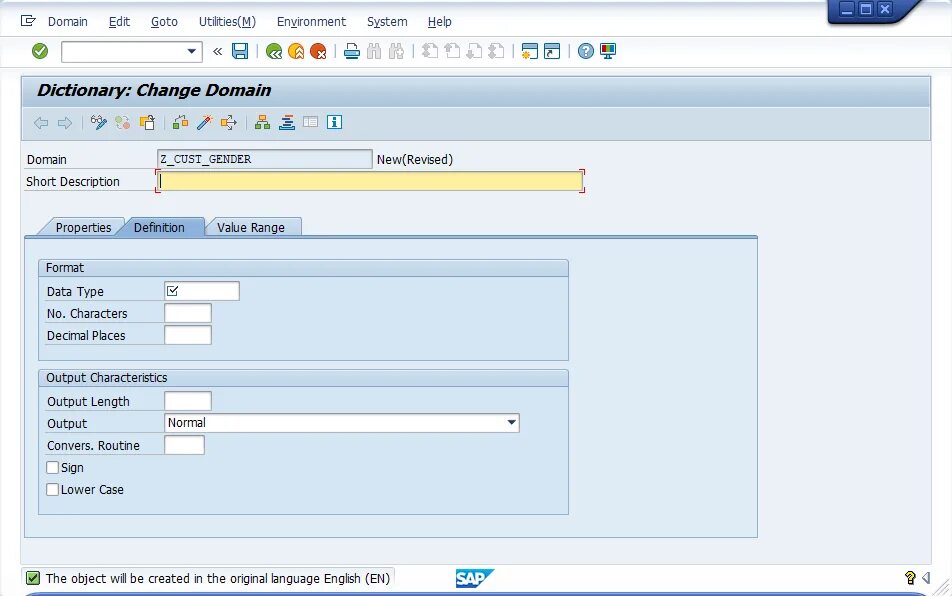Open the Environment menu

(311, 22)
